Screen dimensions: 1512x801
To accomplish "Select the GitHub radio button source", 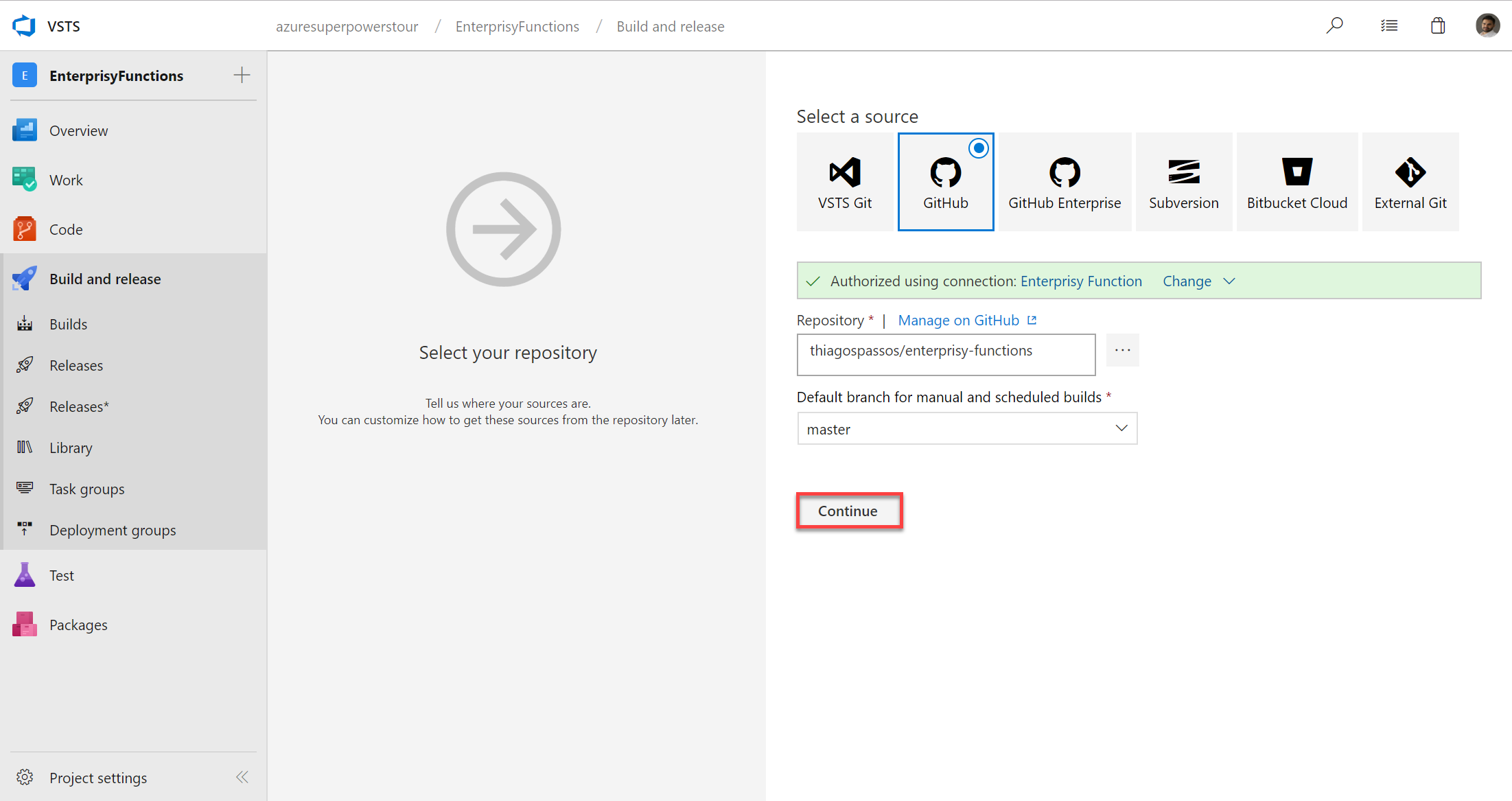I will 978,148.
